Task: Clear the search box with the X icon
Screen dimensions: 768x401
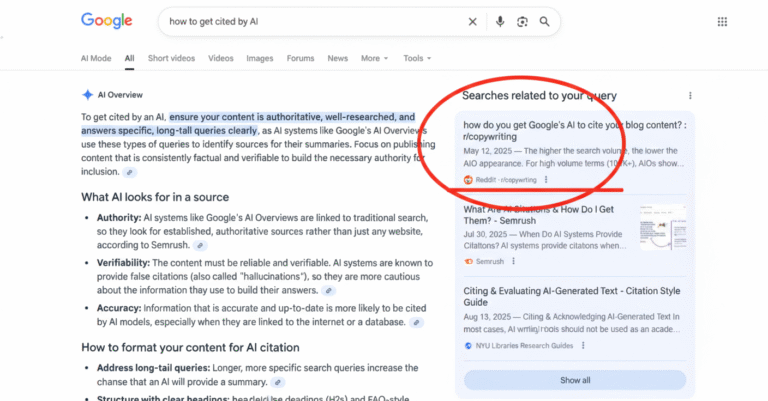Action: click(x=472, y=22)
